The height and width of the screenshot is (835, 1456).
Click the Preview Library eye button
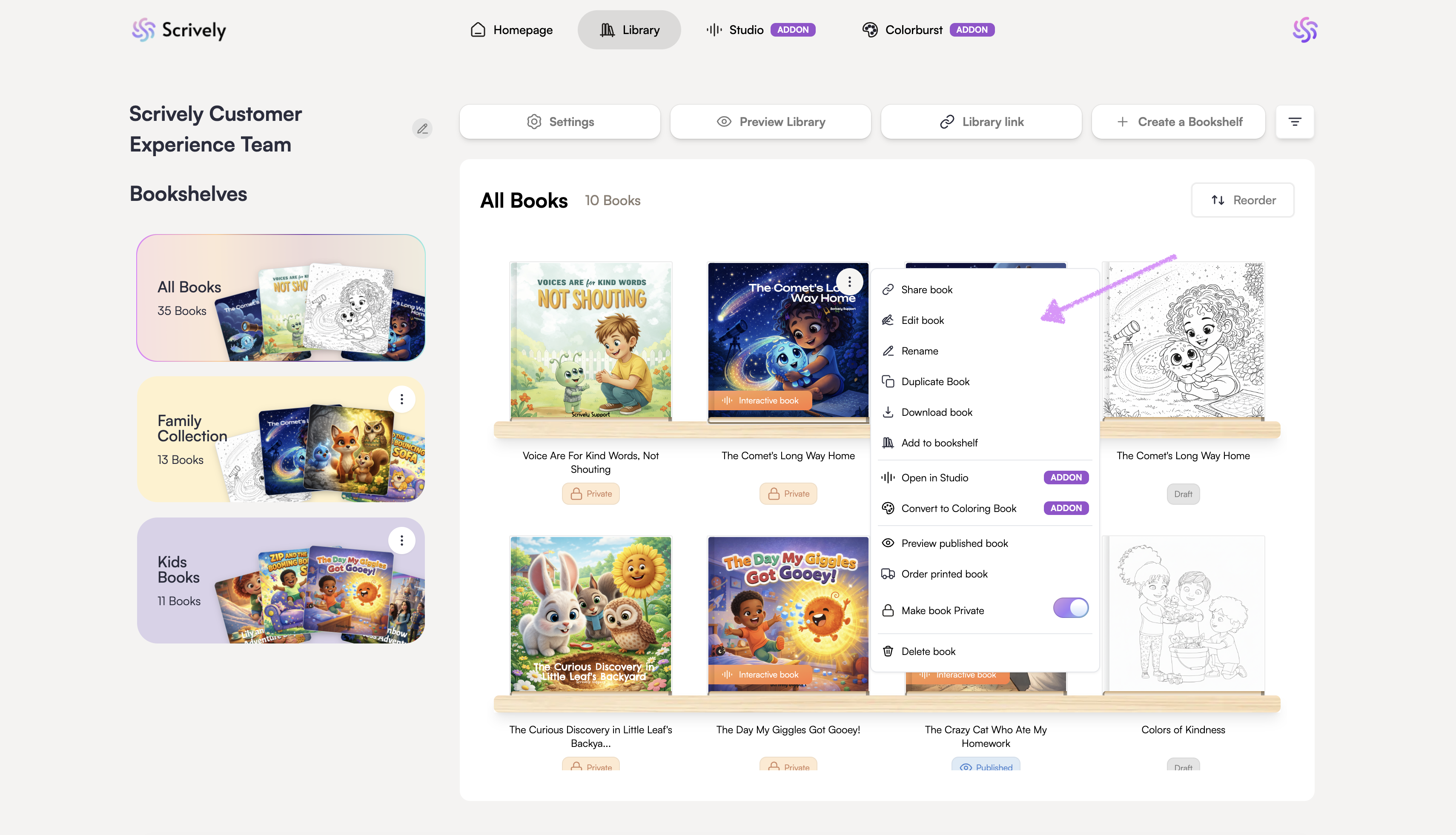coord(771,122)
